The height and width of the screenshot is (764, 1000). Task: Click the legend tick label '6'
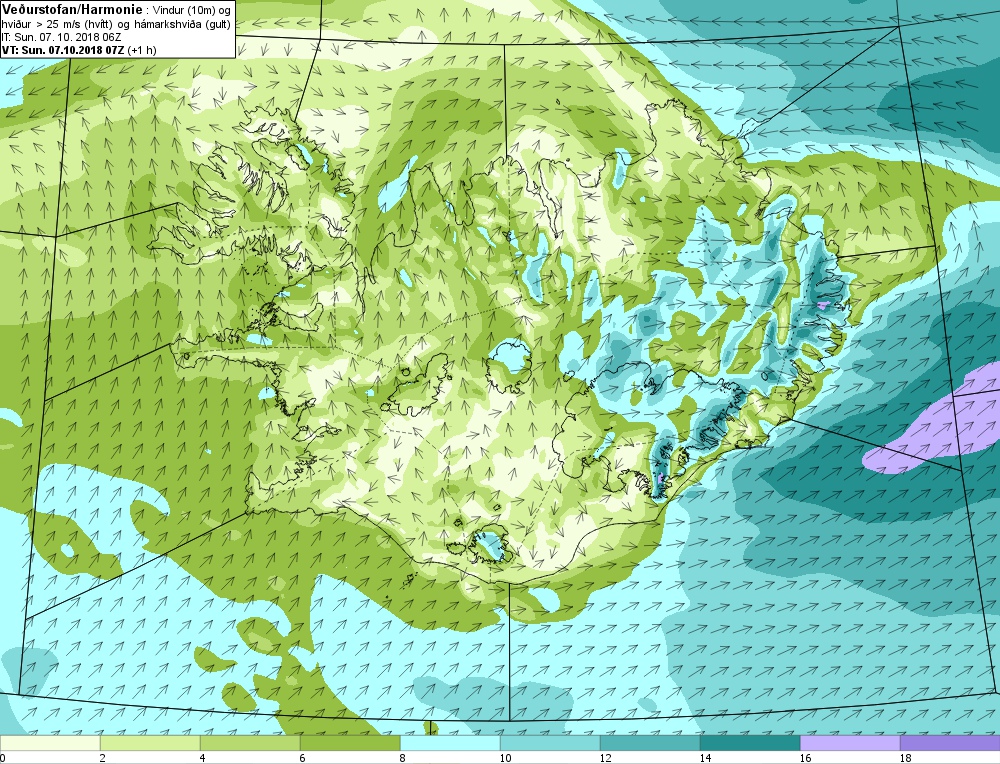coord(302,758)
